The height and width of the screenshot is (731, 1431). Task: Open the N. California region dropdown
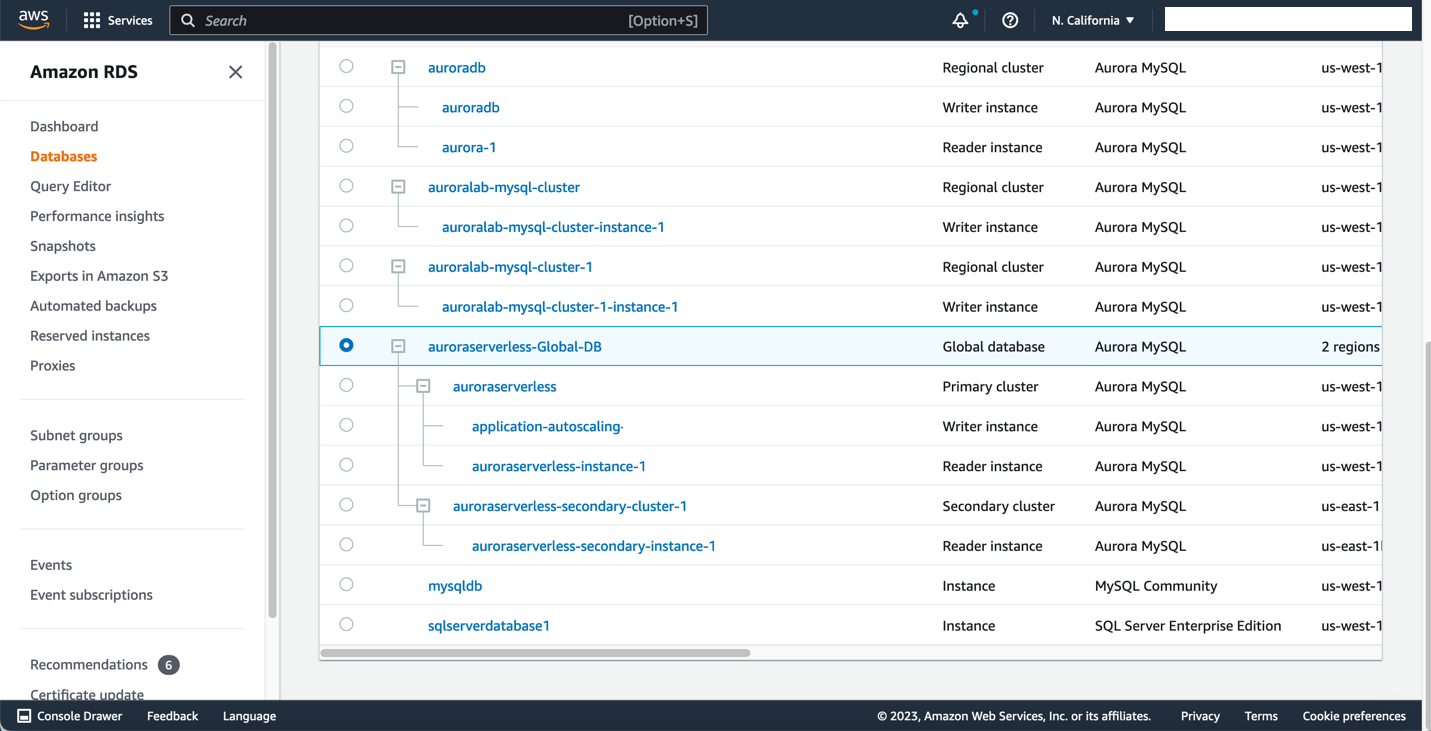[1093, 20]
